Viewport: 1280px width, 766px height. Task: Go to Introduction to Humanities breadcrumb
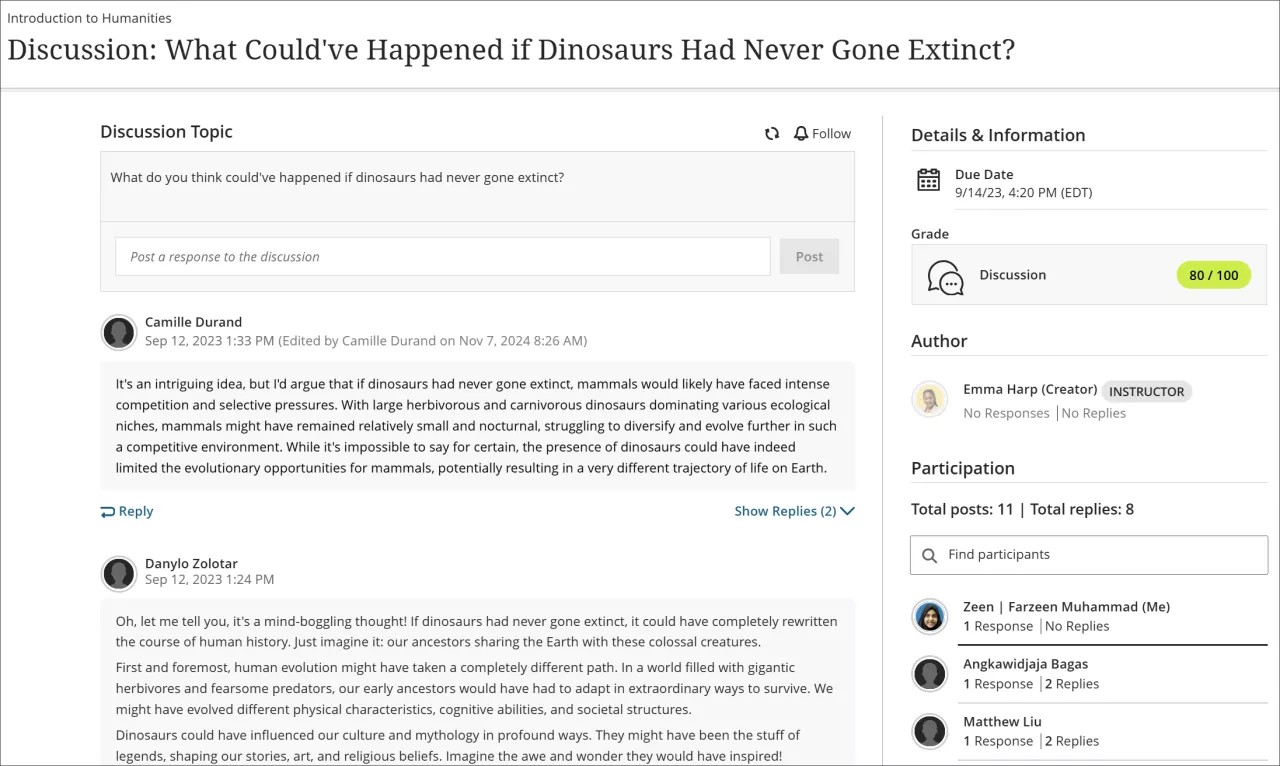pos(89,17)
